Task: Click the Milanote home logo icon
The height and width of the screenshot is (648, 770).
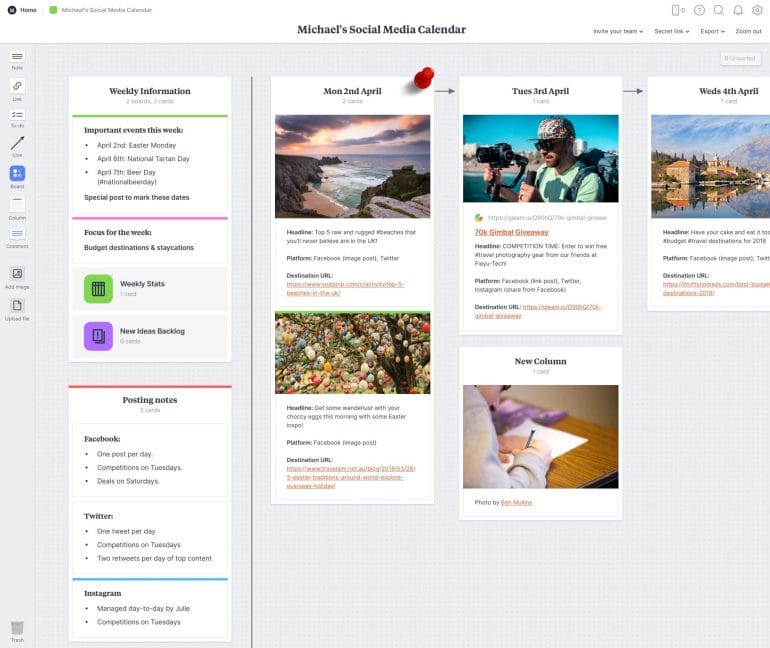Action: tap(12, 10)
